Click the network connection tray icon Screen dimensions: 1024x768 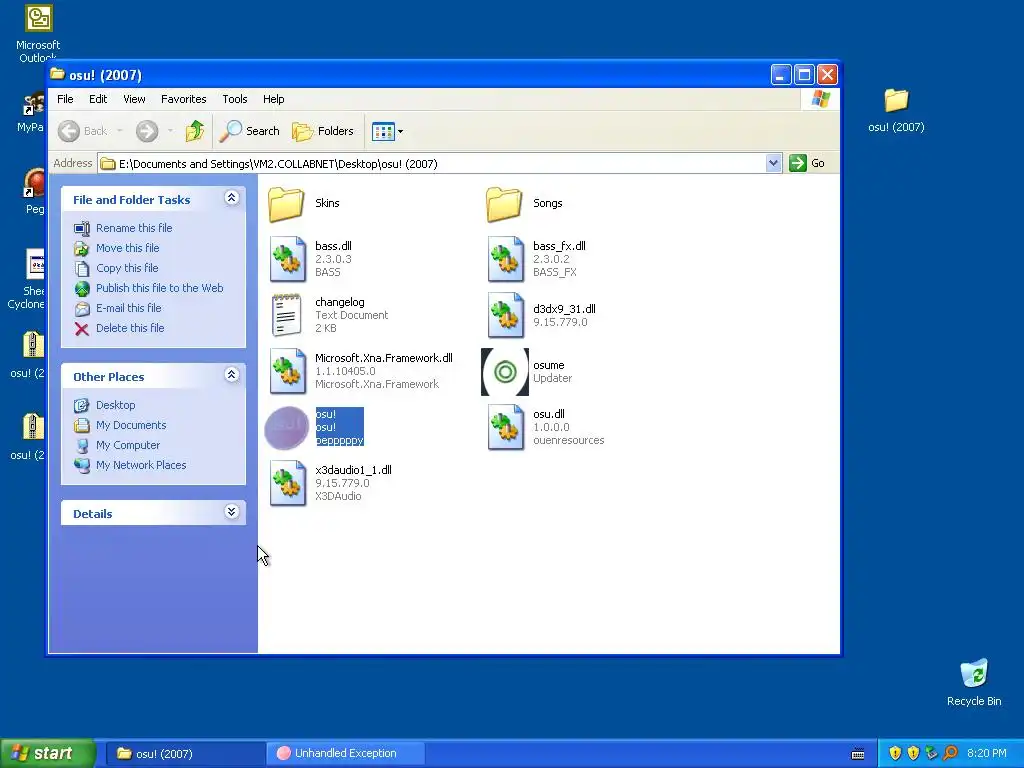(932, 754)
